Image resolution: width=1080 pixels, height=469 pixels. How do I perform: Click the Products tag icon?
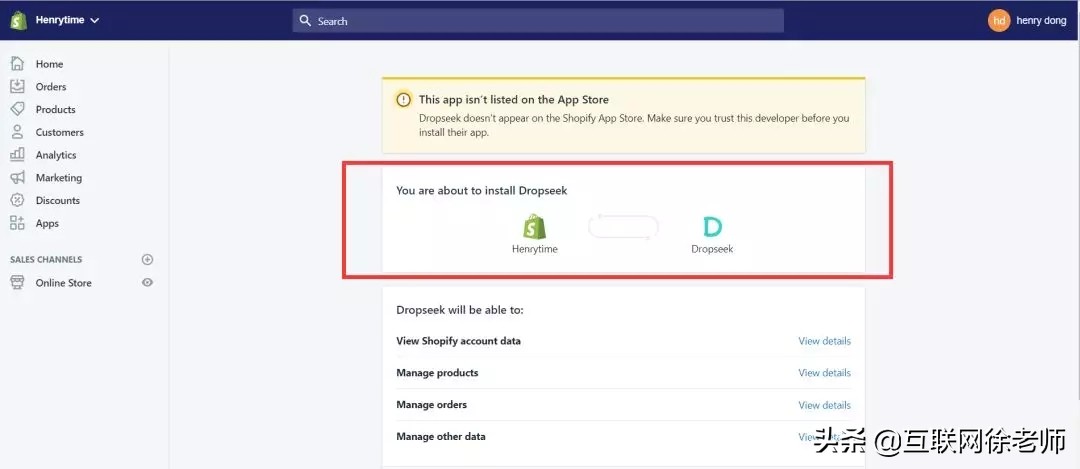pyautogui.click(x=17, y=109)
